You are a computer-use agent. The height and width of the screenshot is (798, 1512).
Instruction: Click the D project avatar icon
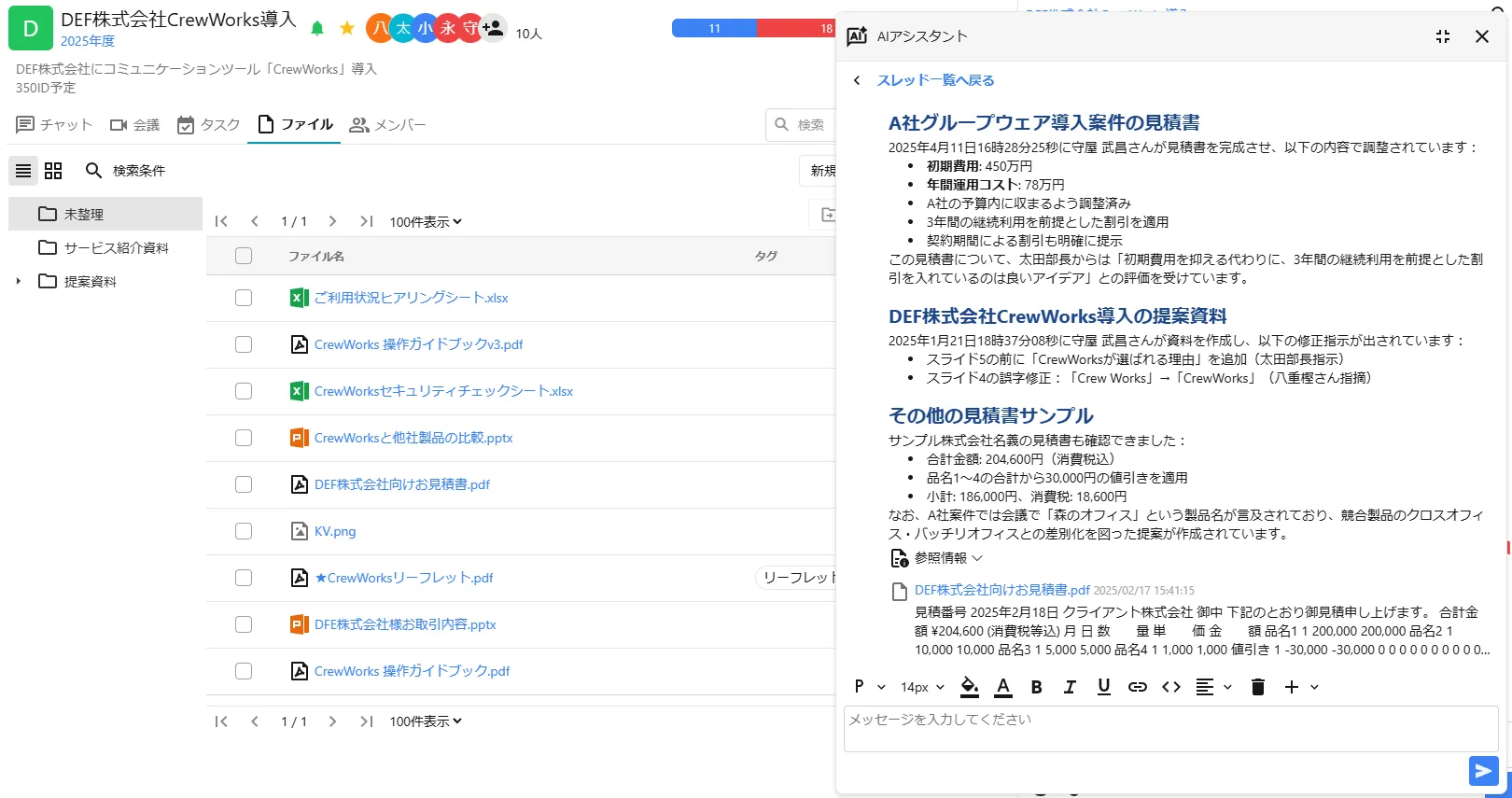[31, 29]
